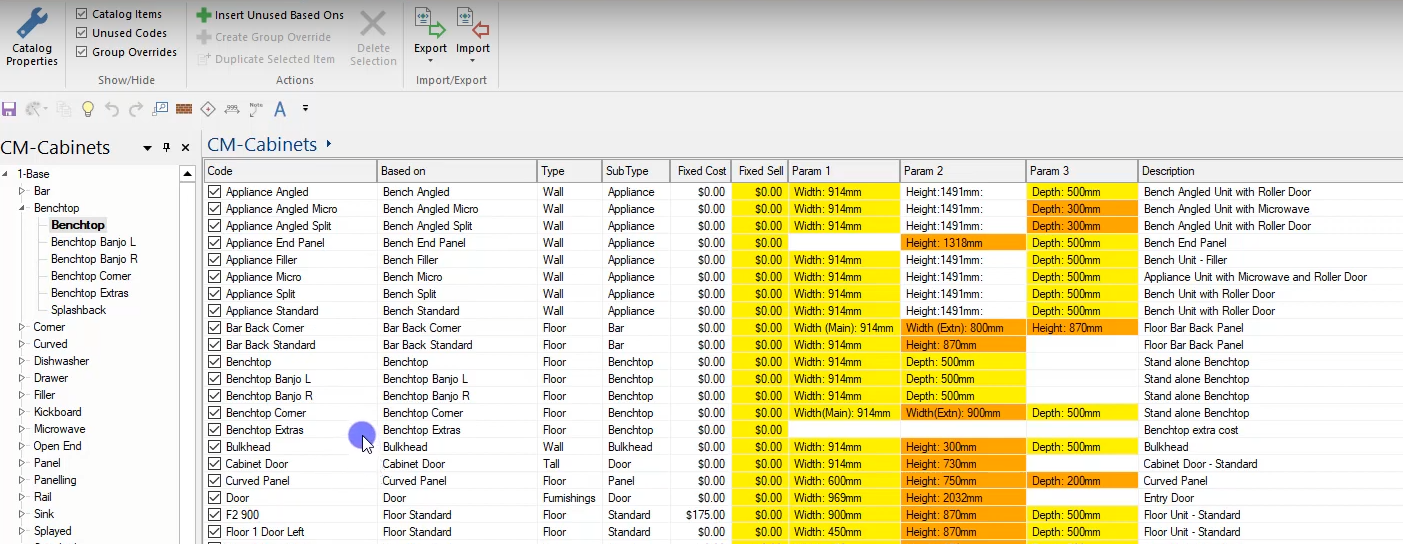The image size is (1403, 544).
Task: Select the brick wall tool icon
Action: click(x=184, y=108)
